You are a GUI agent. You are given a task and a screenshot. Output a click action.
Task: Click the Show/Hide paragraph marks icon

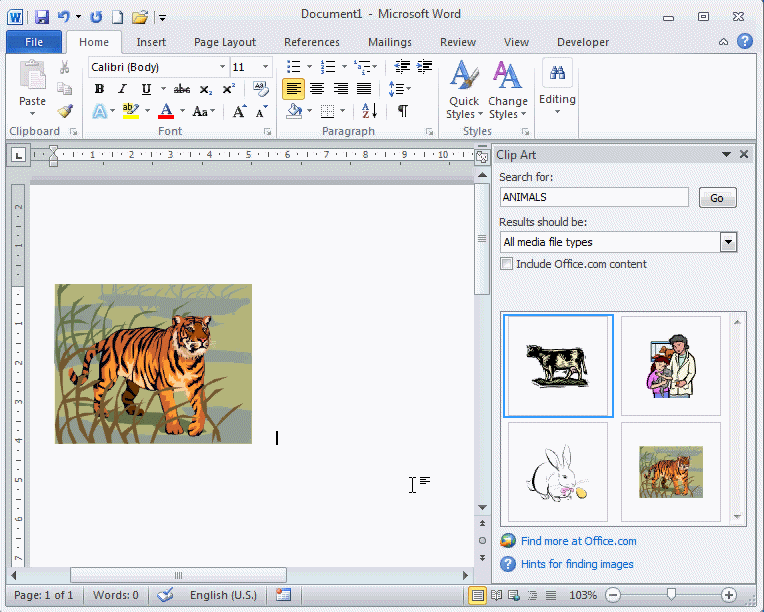point(402,111)
